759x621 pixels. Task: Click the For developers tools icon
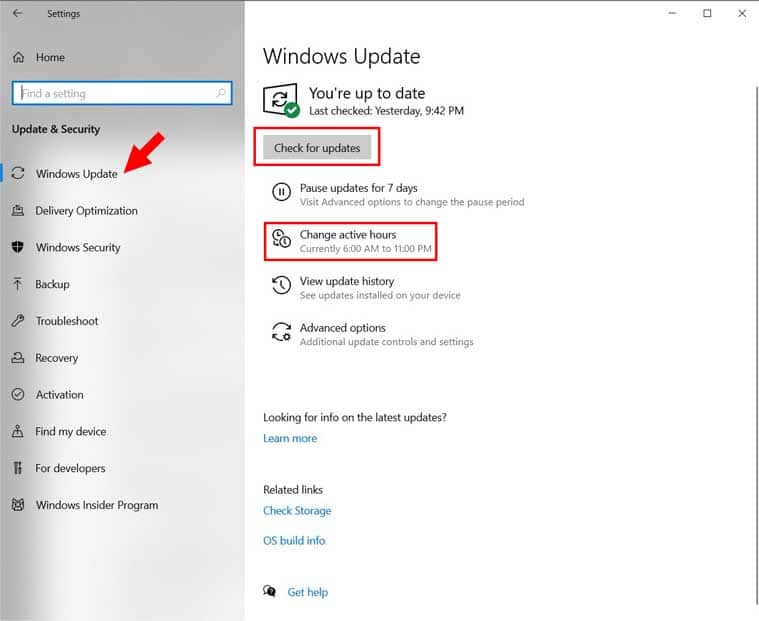click(18, 468)
